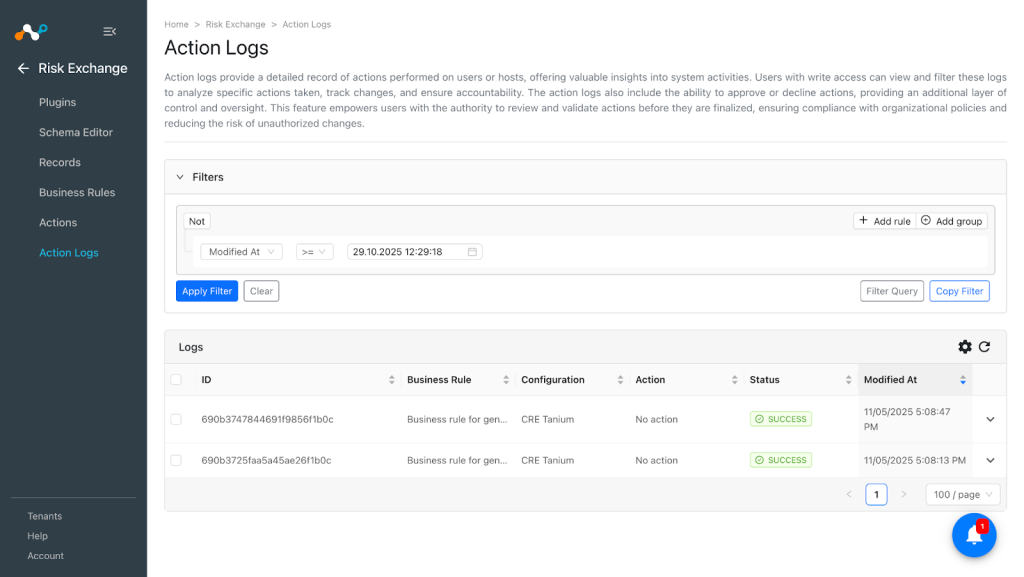Select all logs header checkbox
The height and width of the screenshot is (577, 1024).
(176, 380)
